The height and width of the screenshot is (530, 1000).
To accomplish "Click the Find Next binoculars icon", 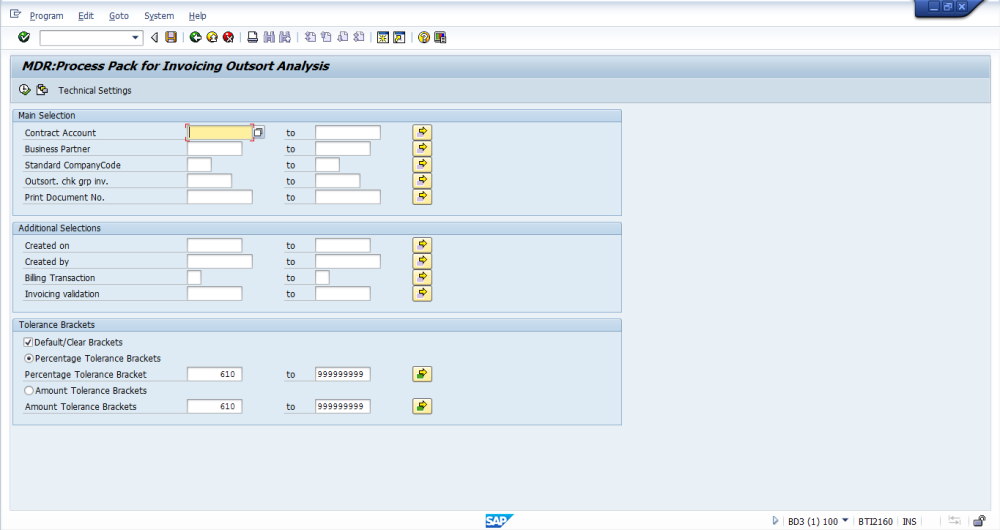I will pyautogui.click(x=285, y=37).
